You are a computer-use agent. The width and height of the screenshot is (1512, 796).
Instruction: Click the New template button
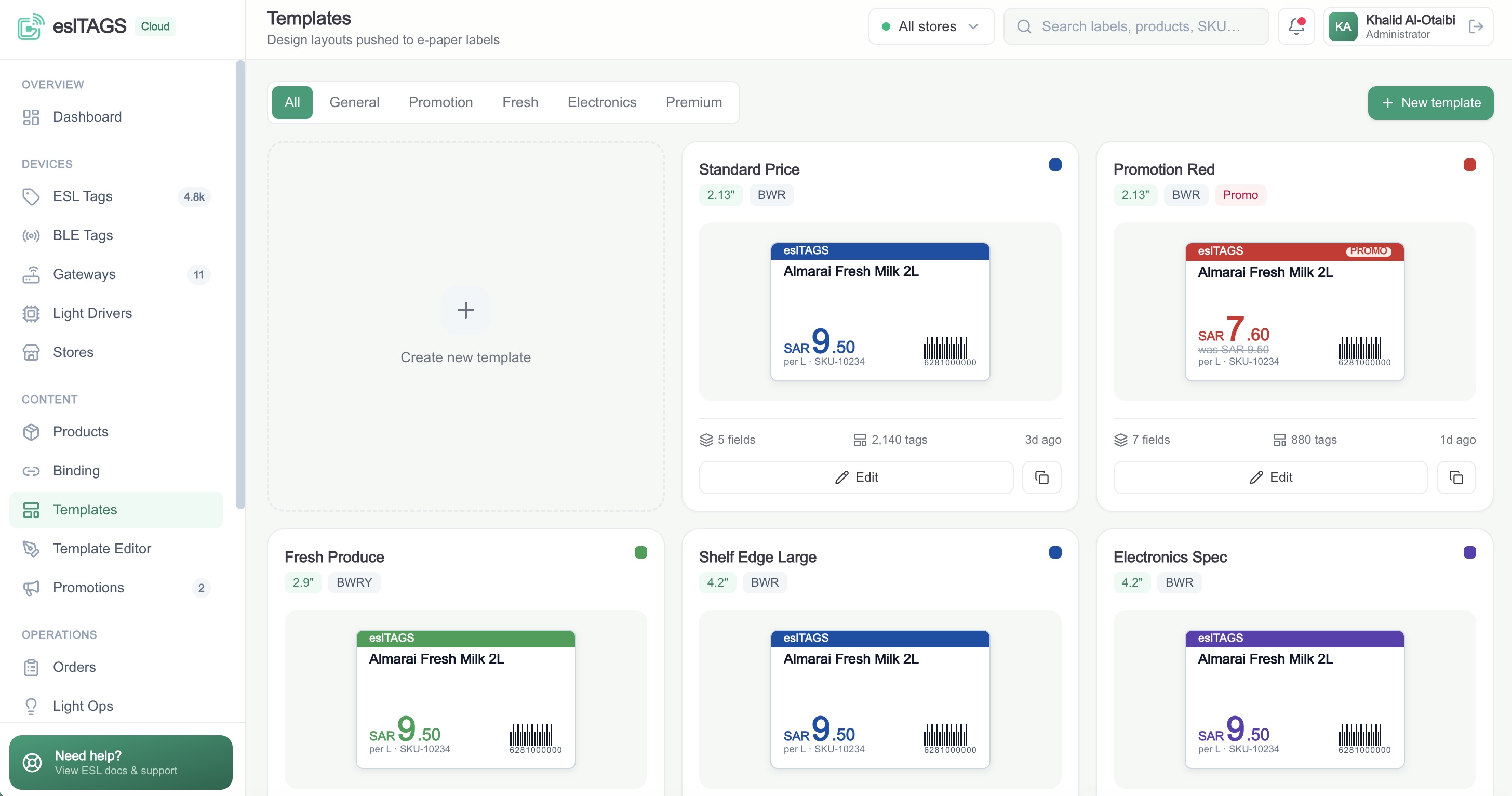pyautogui.click(x=1430, y=103)
